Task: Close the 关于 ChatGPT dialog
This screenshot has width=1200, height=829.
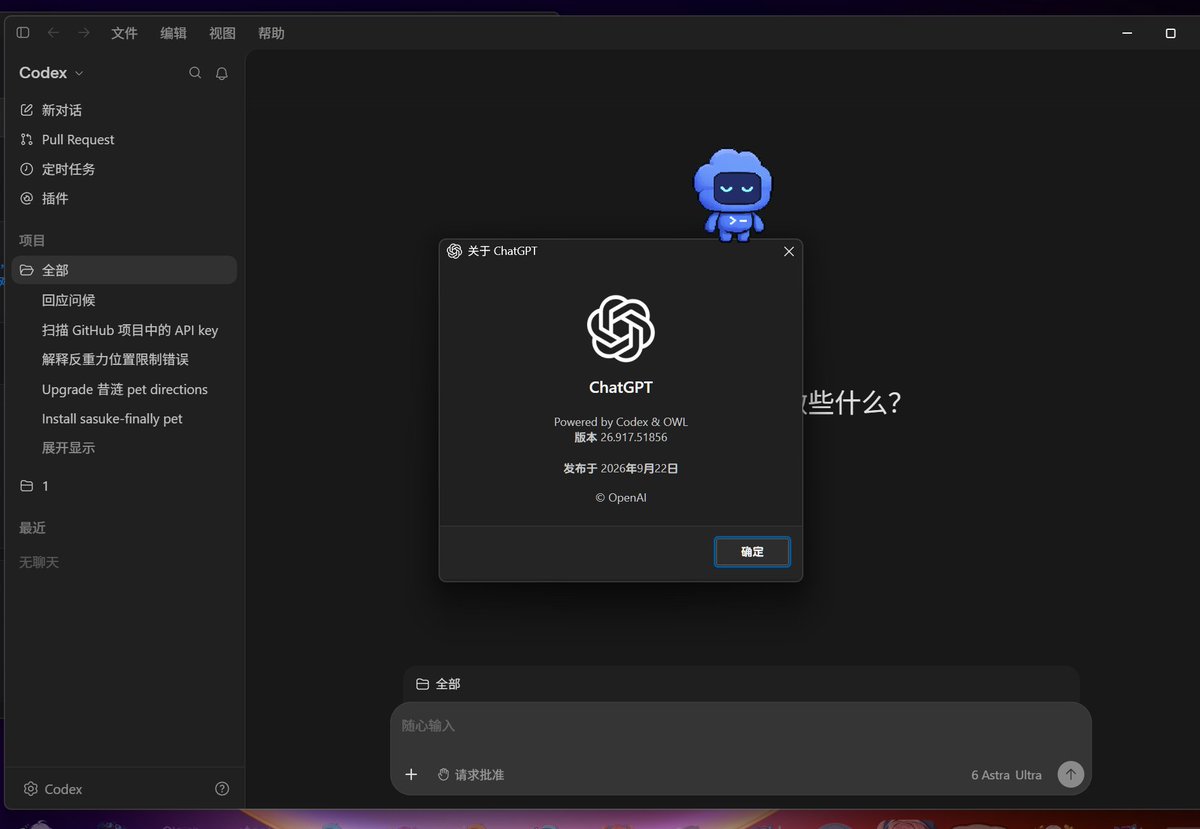Action: point(789,251)
